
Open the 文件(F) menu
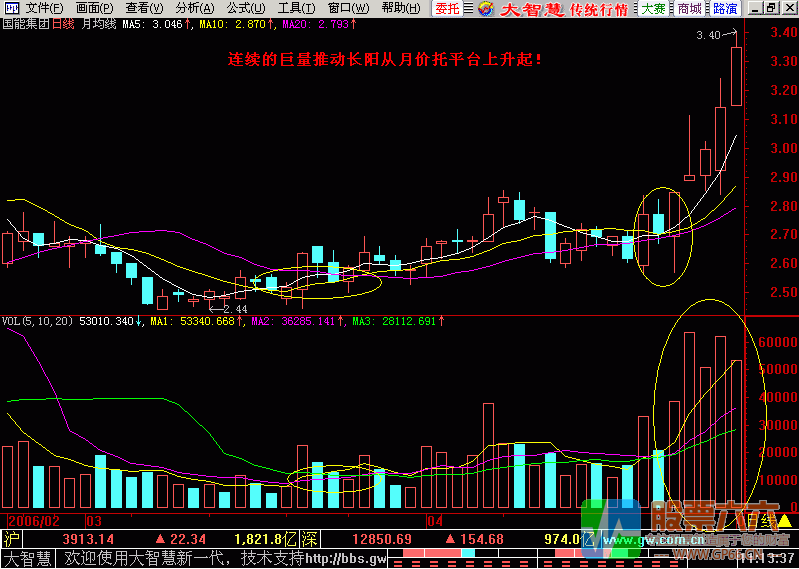(45, 8)
